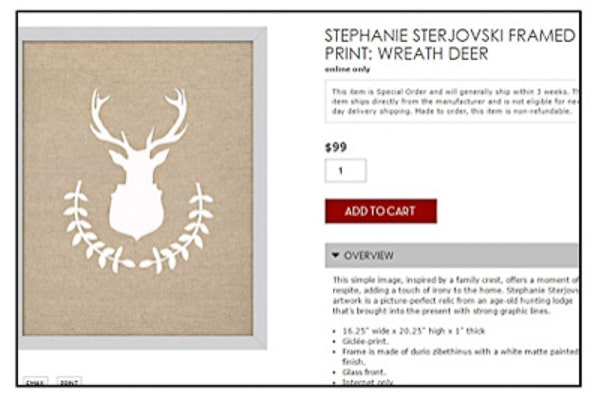Collapse the Overview section arrow

point(336,255)
